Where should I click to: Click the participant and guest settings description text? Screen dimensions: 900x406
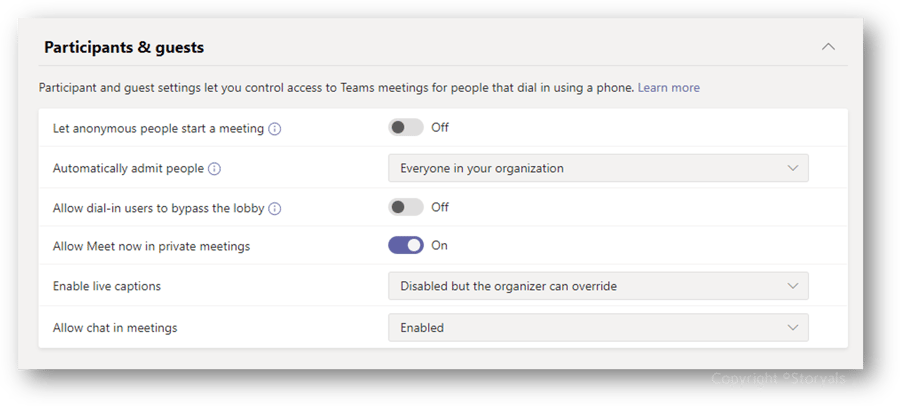tap(336, 88)
